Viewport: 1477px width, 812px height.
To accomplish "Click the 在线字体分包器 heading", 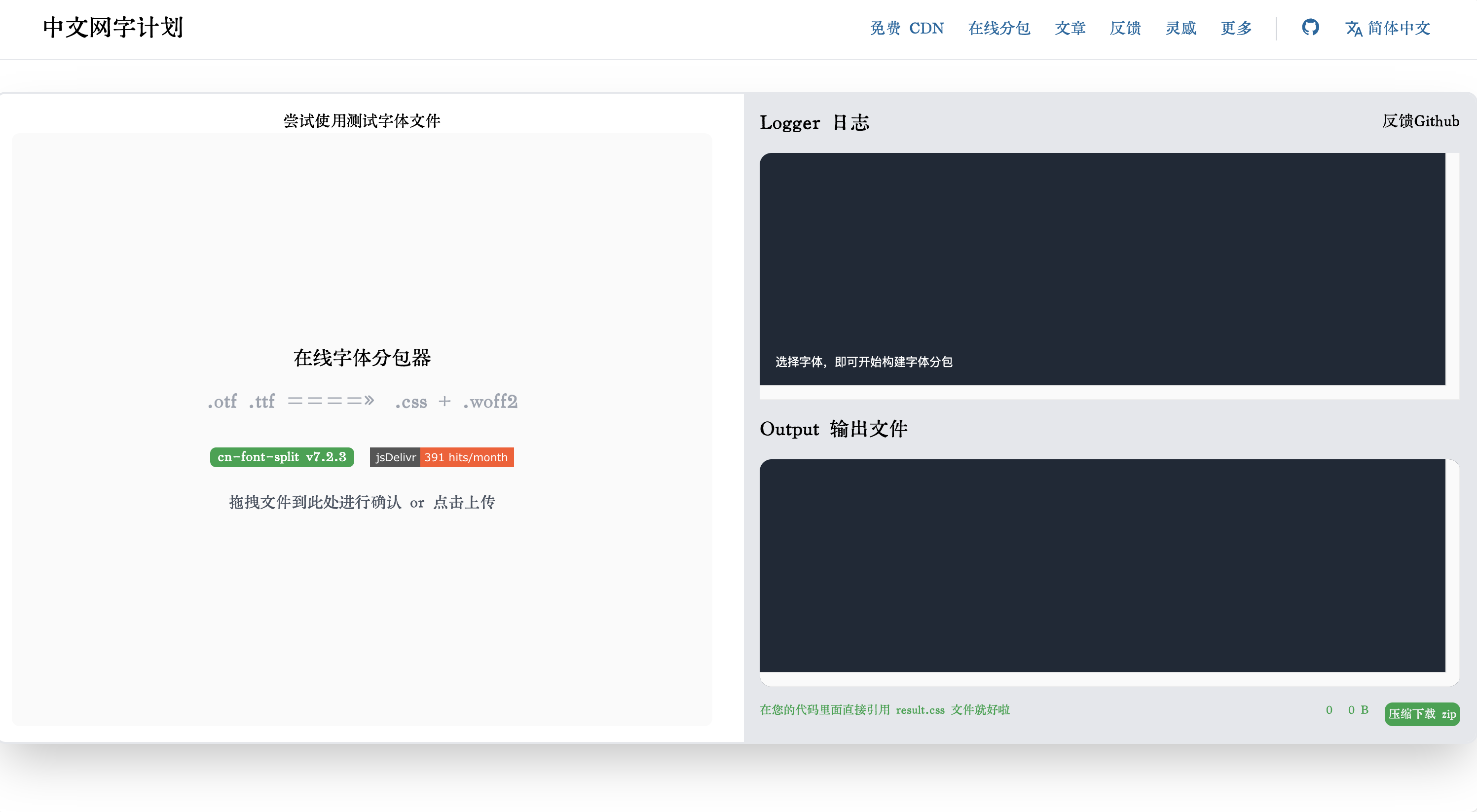I will [362, 358].
